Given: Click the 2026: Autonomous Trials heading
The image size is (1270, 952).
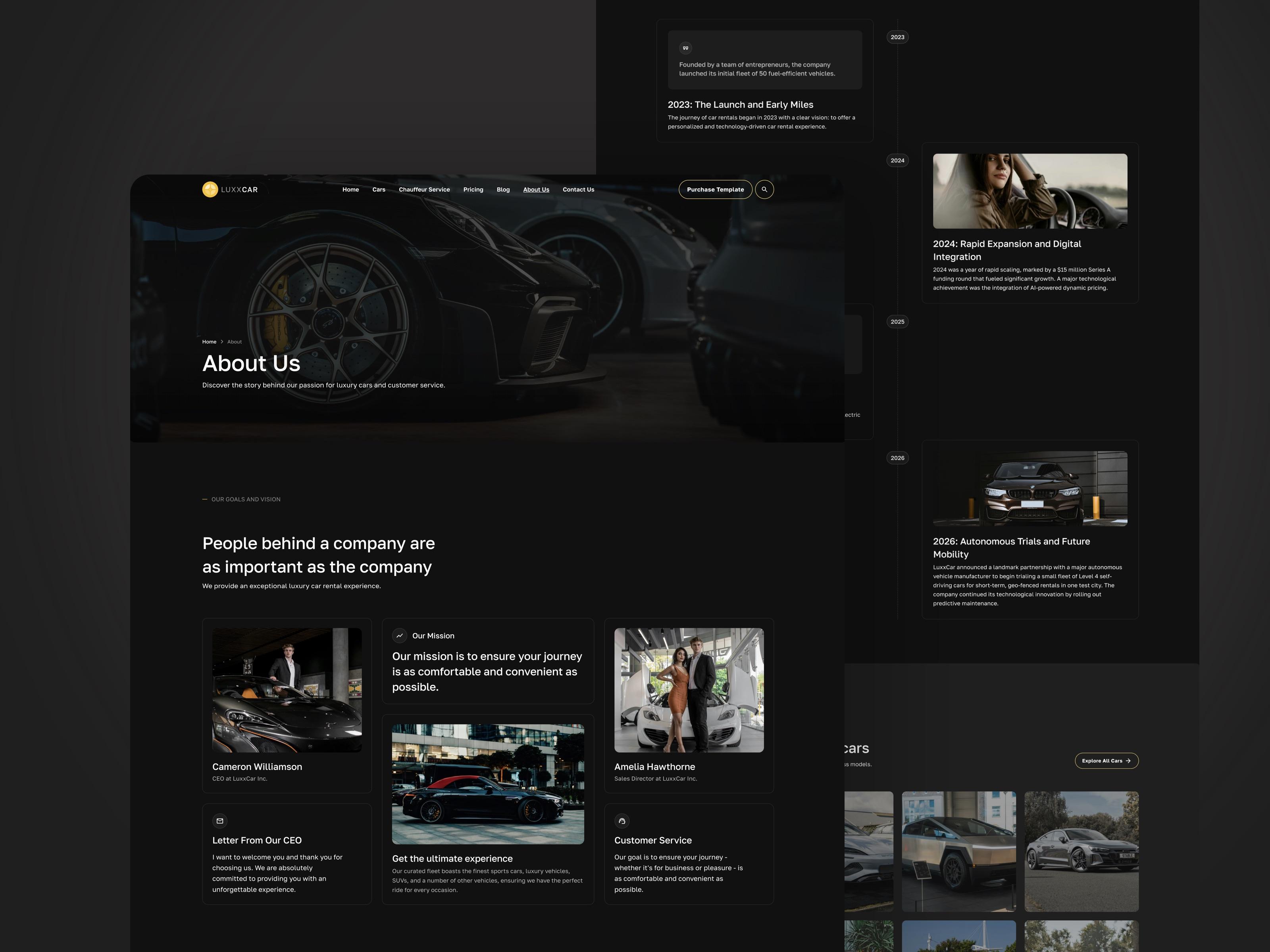Looking at the screenshot, I should click(1011, 548).
